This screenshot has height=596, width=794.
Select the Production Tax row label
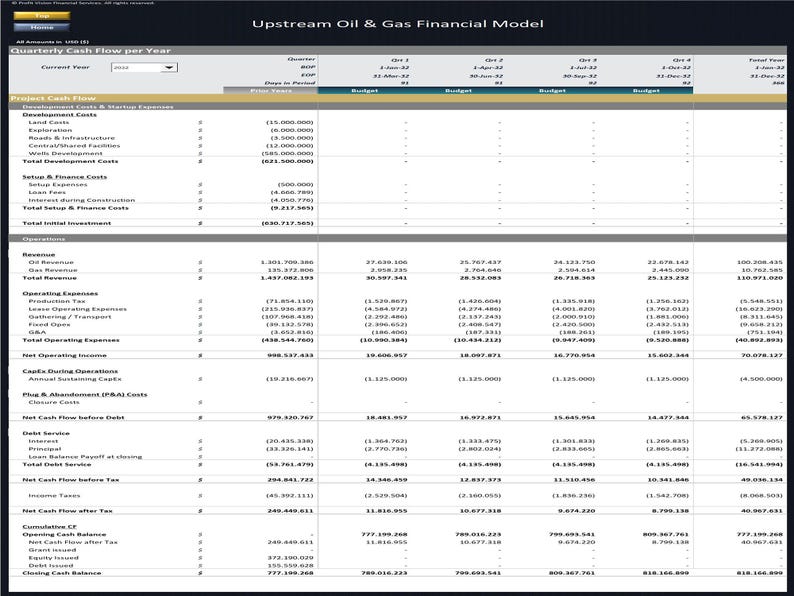(x=57, y=301)
